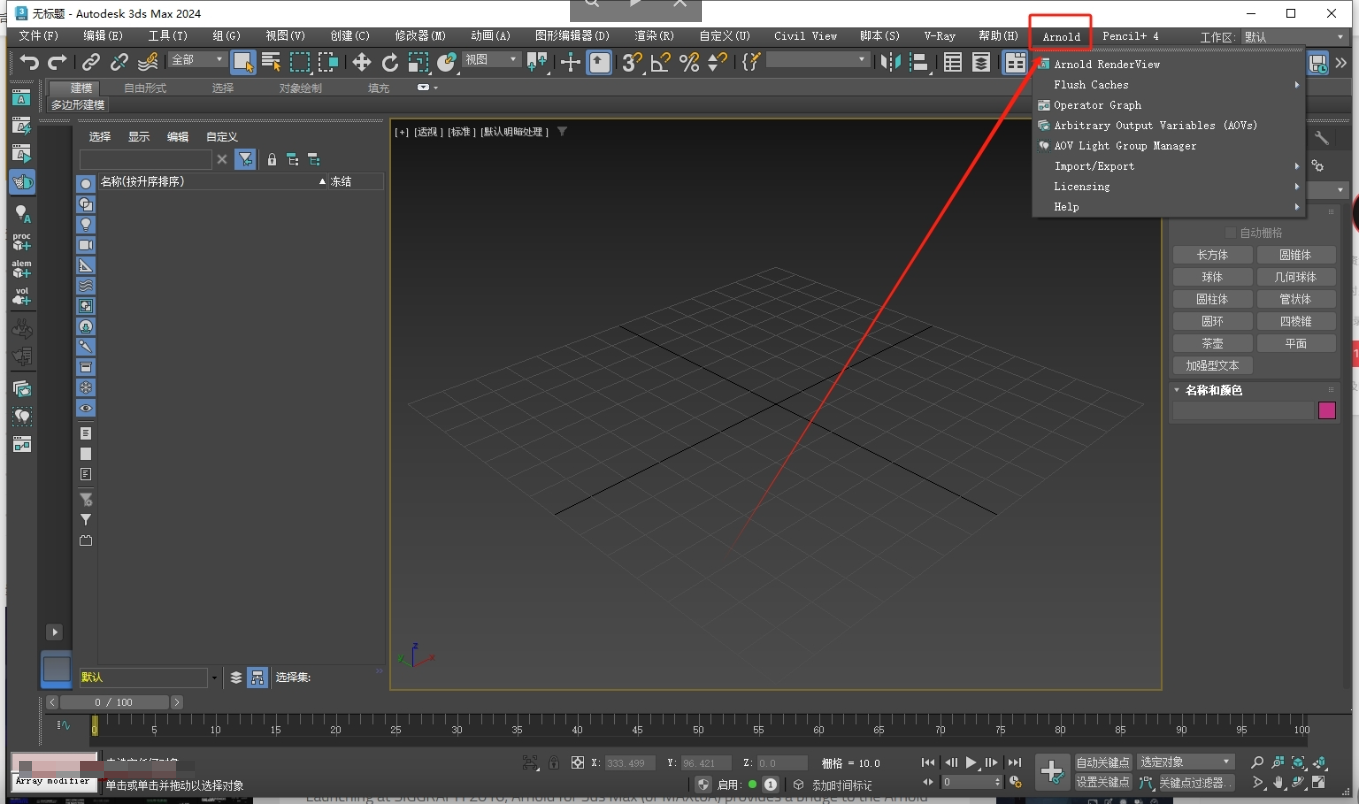
Task: Toggle the 3D Snaps icon
Action: [x=631, y=62]
